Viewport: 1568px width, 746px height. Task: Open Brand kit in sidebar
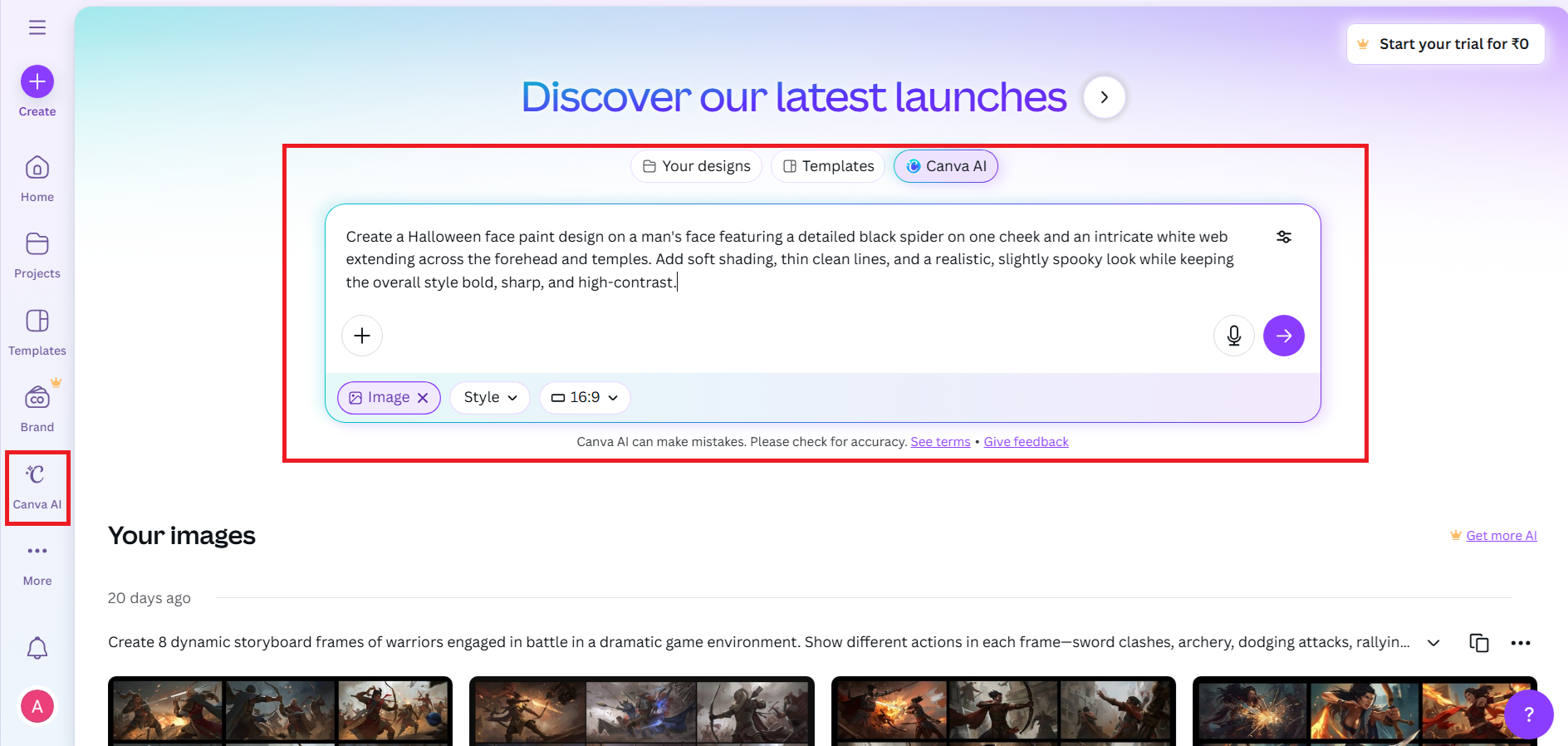click(x=37, y=409)
